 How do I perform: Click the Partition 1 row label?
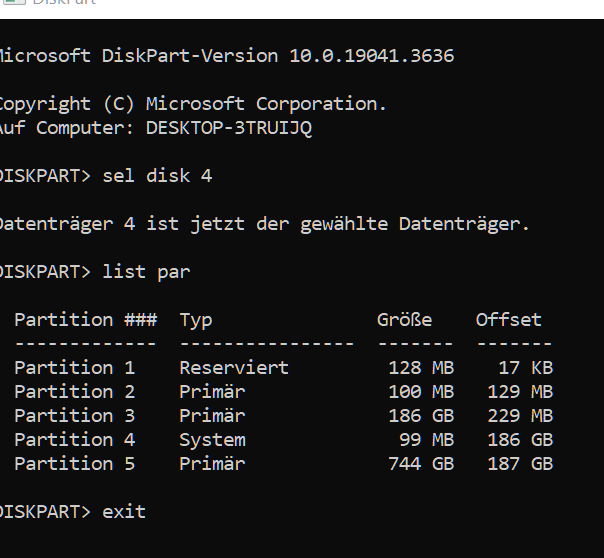click(x=74, y=368)
